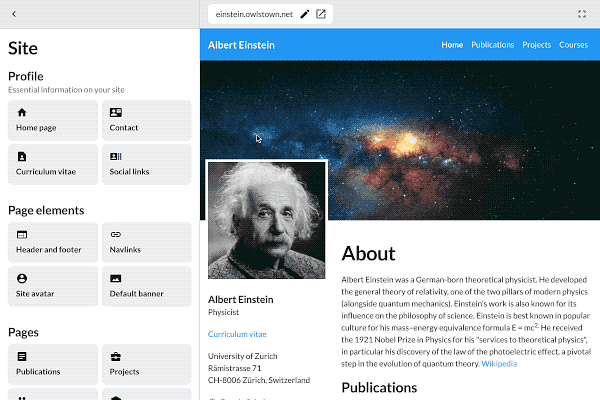Open Default banner settings card

click(147, 286)
